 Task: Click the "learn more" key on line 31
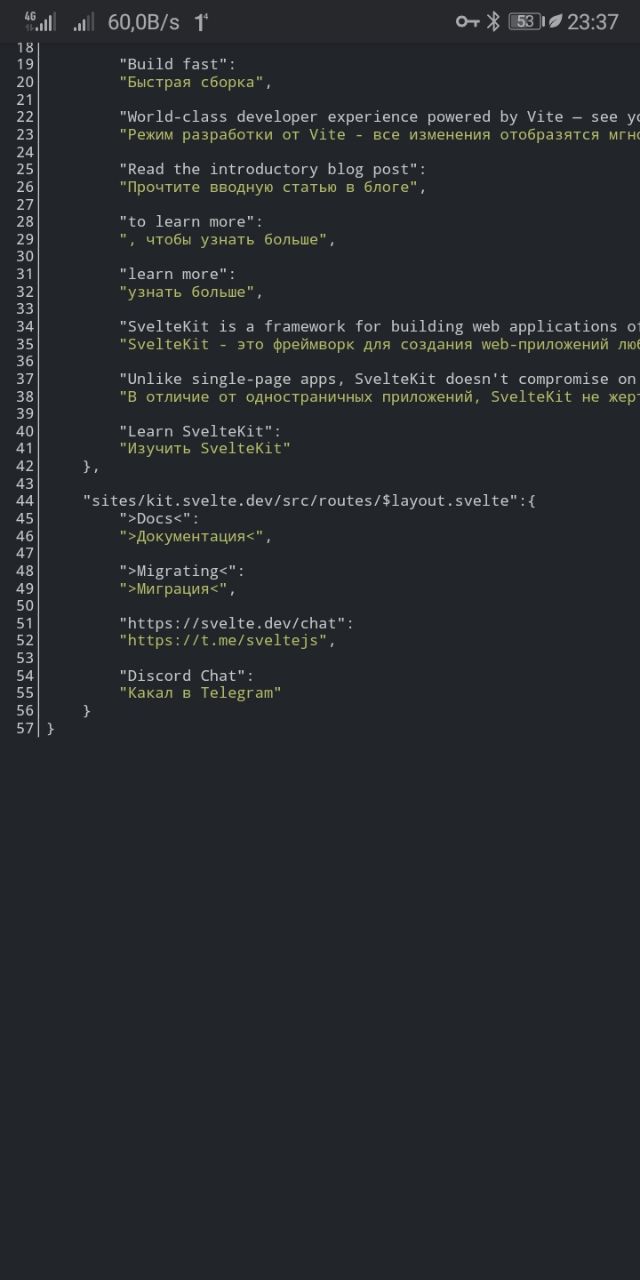(x=177, y=274)
